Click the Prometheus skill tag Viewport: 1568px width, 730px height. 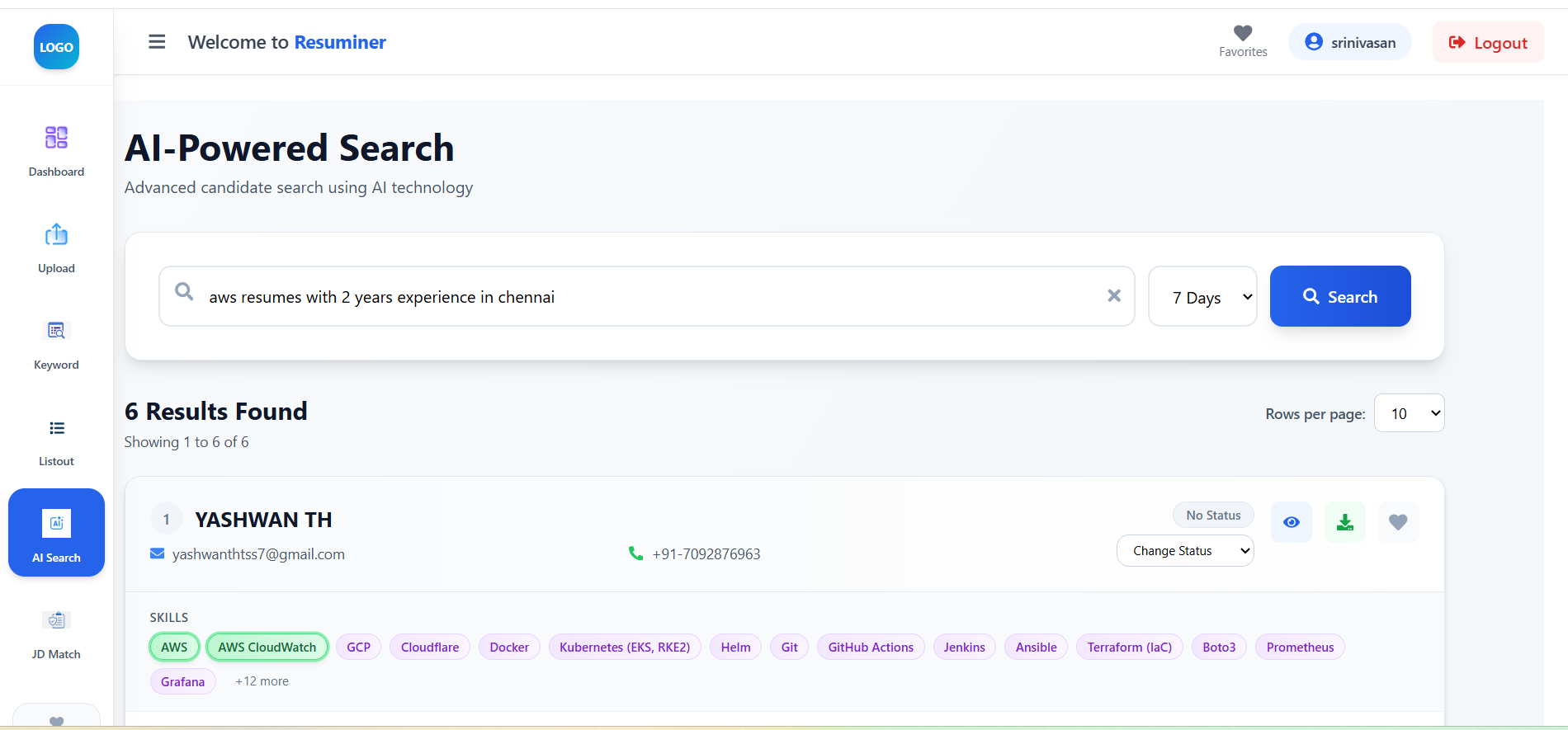tap(1301, 648)
